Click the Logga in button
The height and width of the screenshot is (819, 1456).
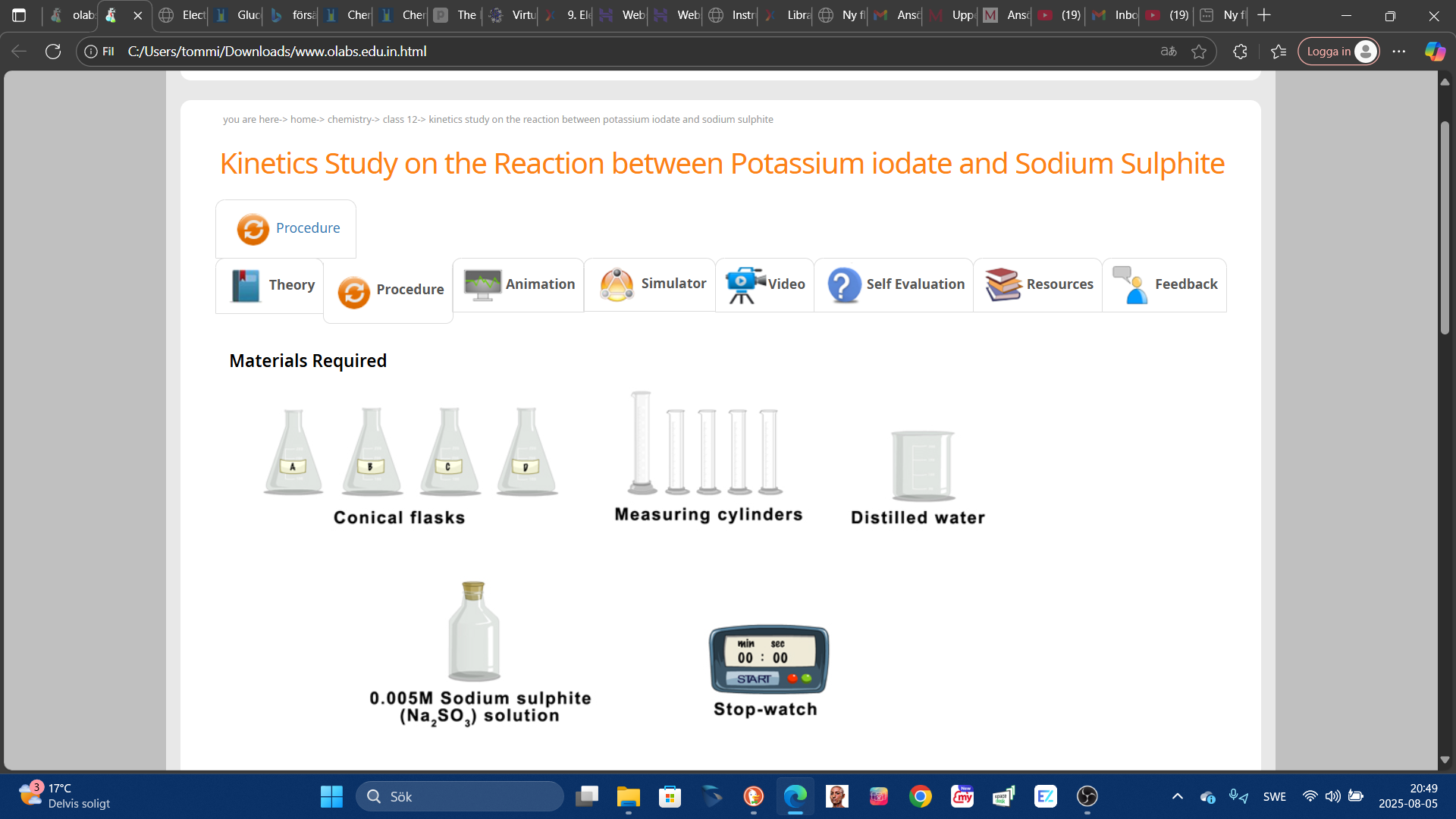point(1338,52)
